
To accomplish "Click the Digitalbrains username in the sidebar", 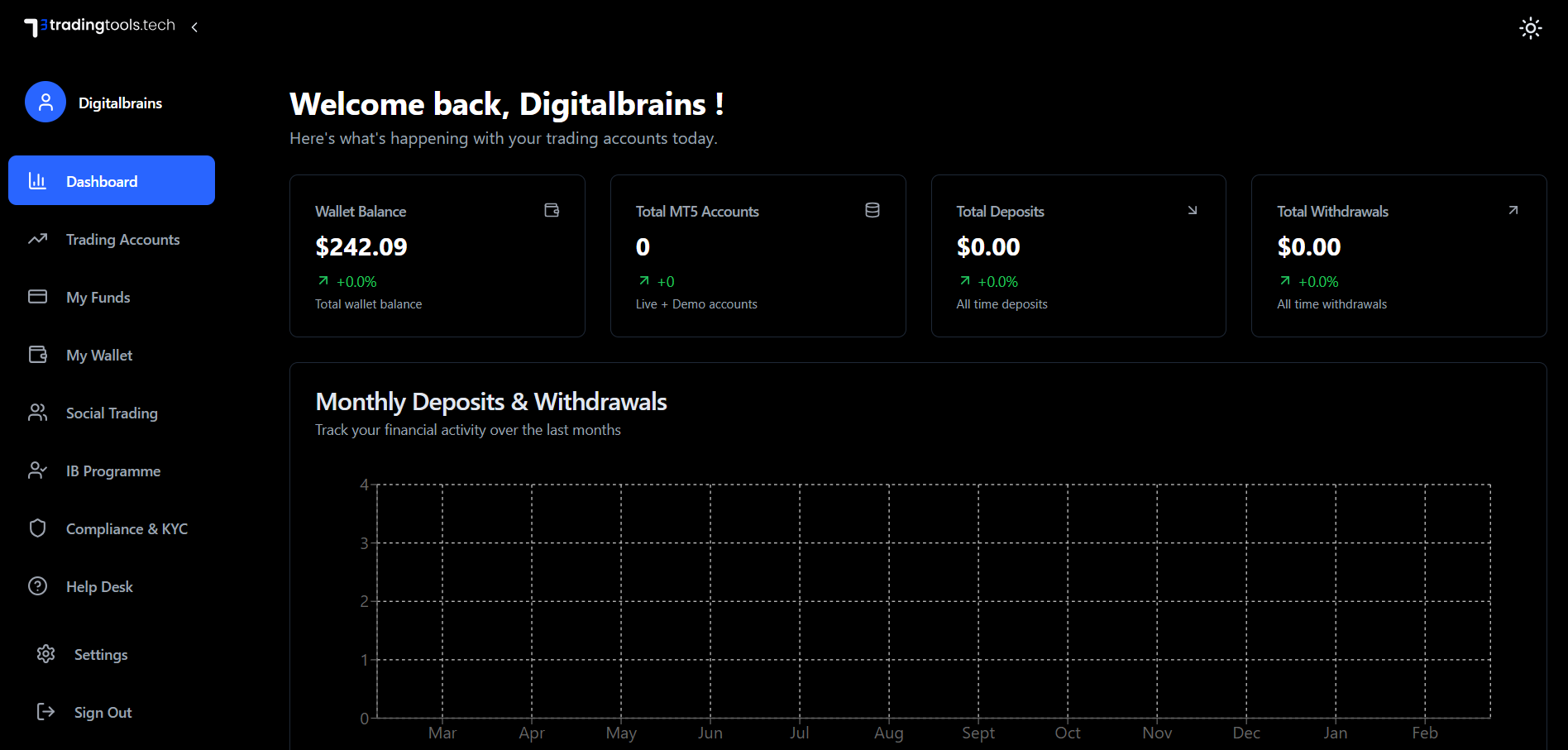I will click(x=120, y=103).
